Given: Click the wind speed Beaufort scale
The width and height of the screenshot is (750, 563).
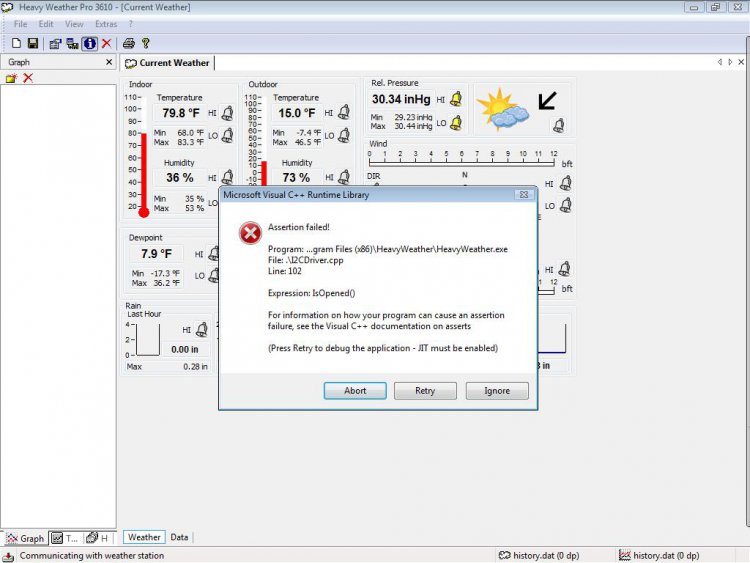Looking at the screenshot, I should pyautogui.click(x=462, y=158).
